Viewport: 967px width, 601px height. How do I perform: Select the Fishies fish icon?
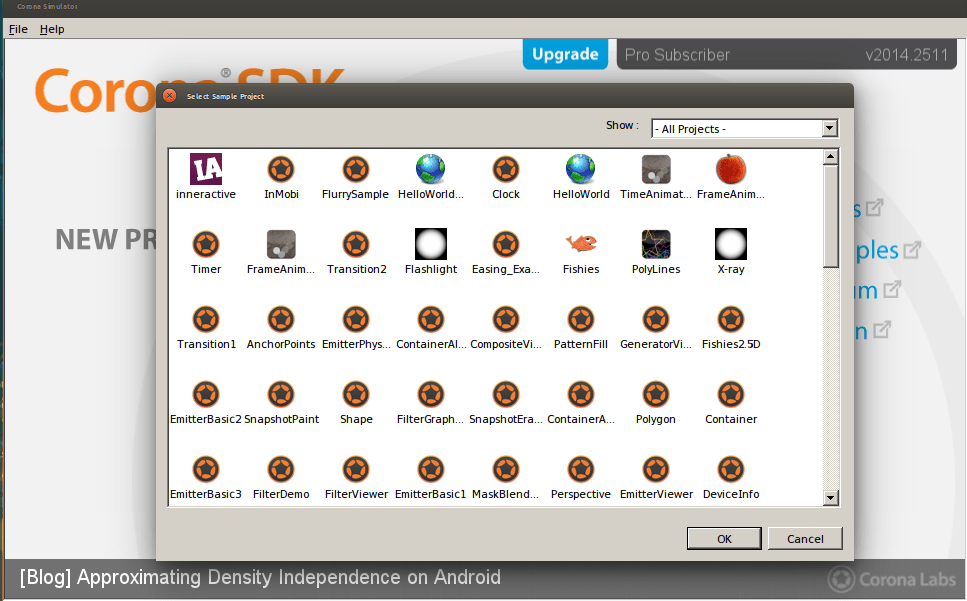[x=581, y=243]
